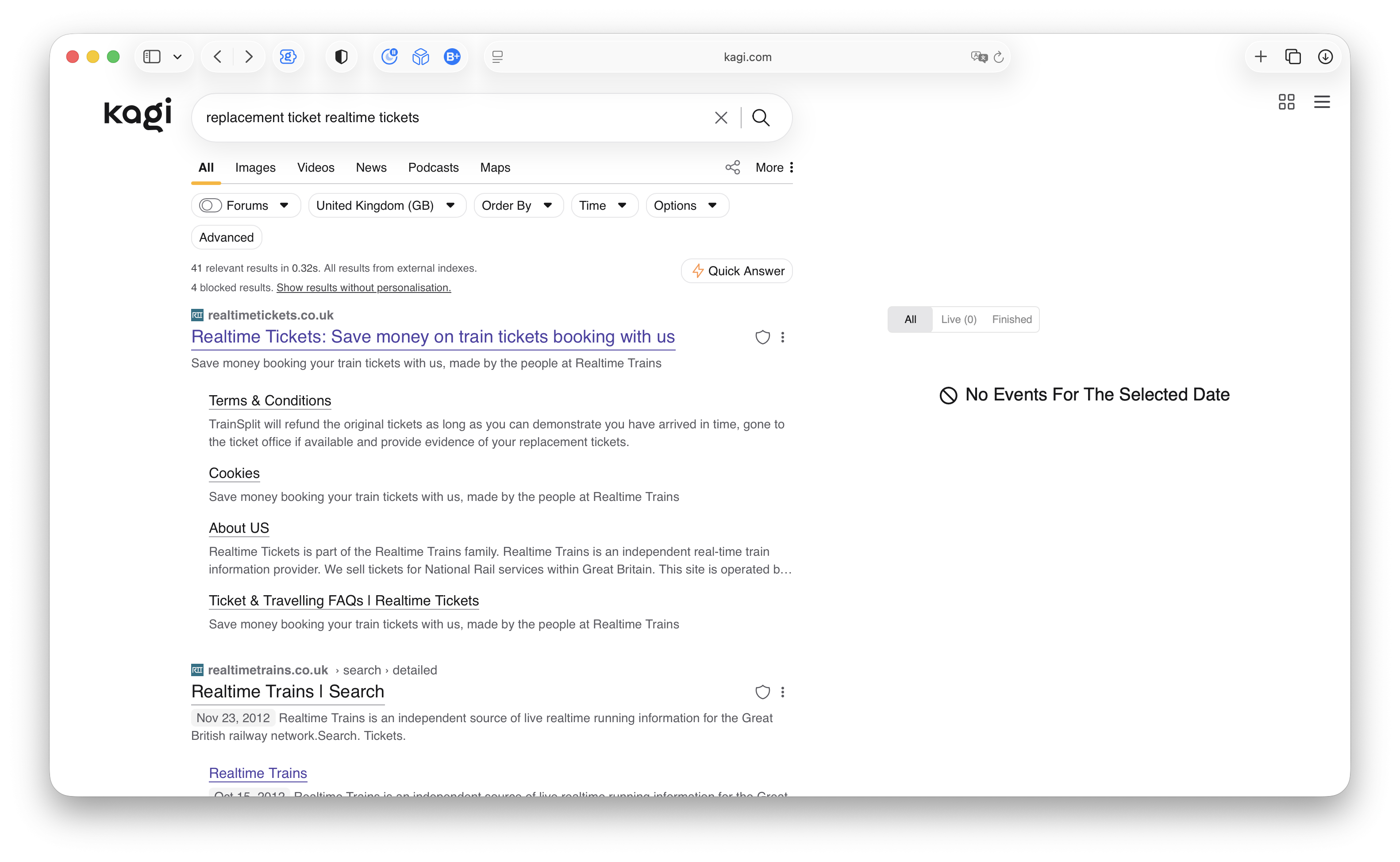Click shield icon for Realtime Trains Search result
This screenshot has width=1400, height=862.
(x=763, y=692)
